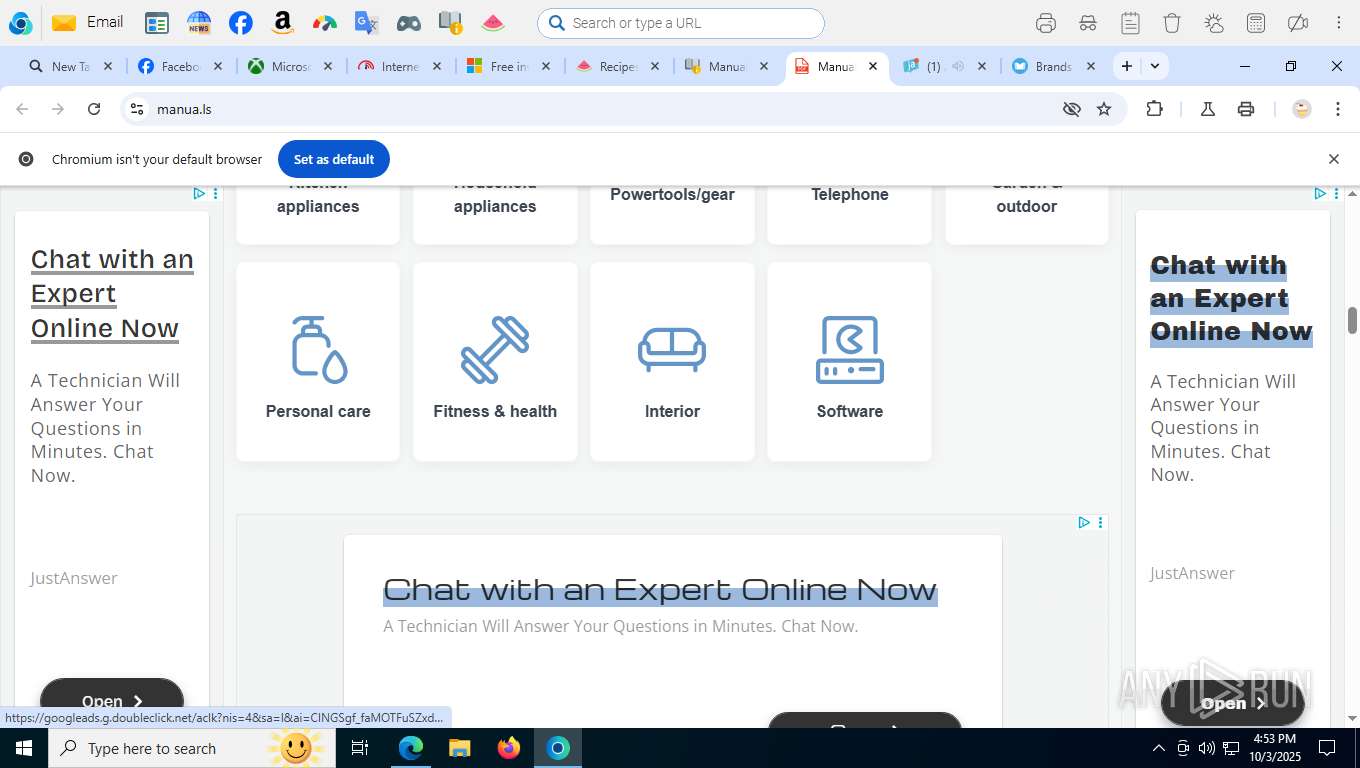
Task: Open the three-dot menu of the top bar
Action: click(x=1338, y=23)
